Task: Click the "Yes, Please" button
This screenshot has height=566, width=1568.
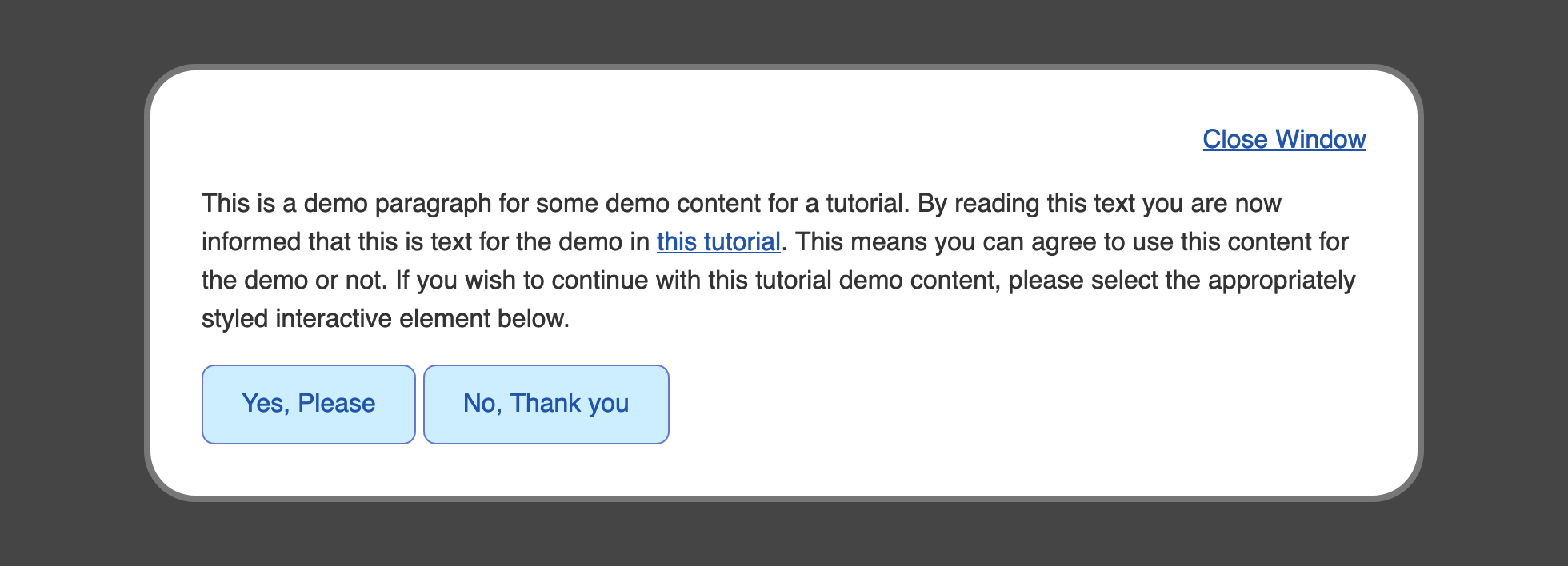Action: coord(308,404)
